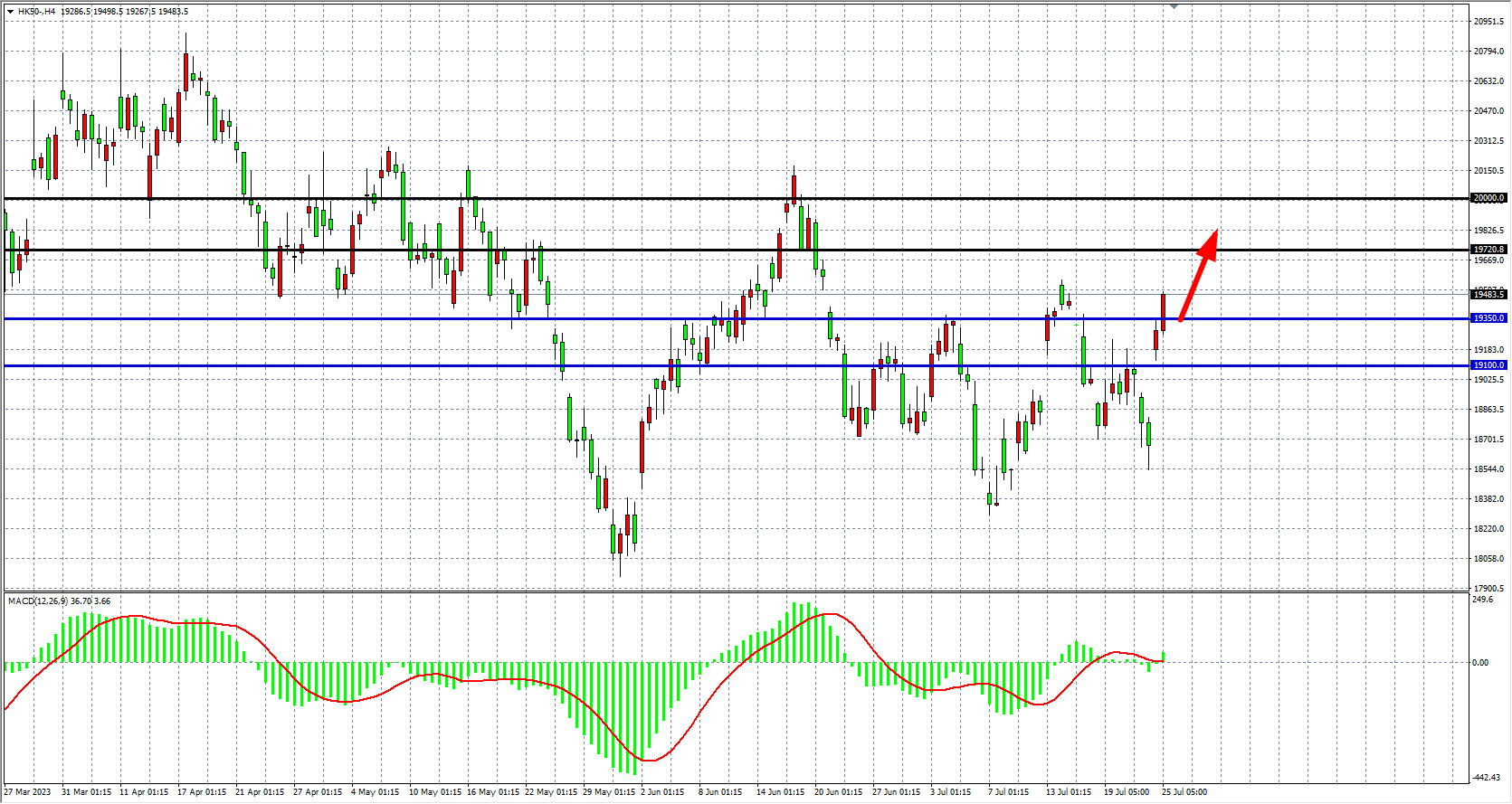
Task: Click the 0.00 level on MACD scale
Action: [1480, 663]
